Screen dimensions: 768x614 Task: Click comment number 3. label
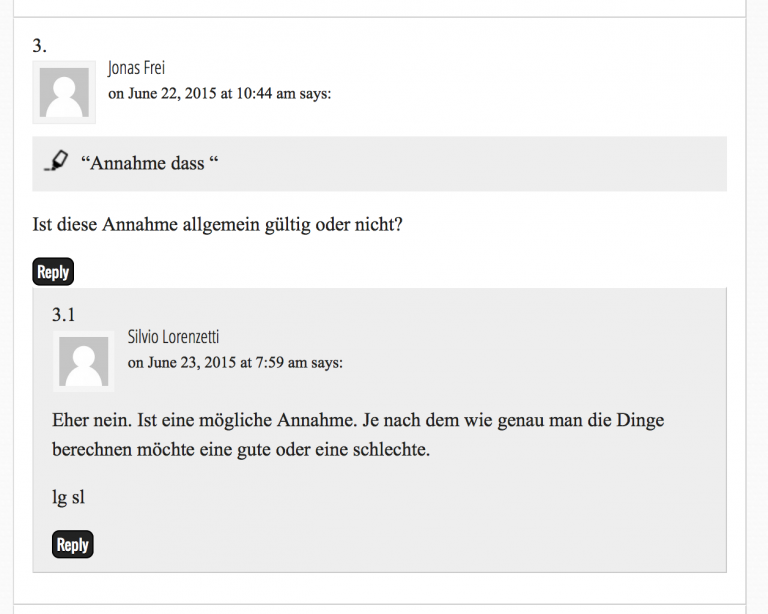coord(40,46)
